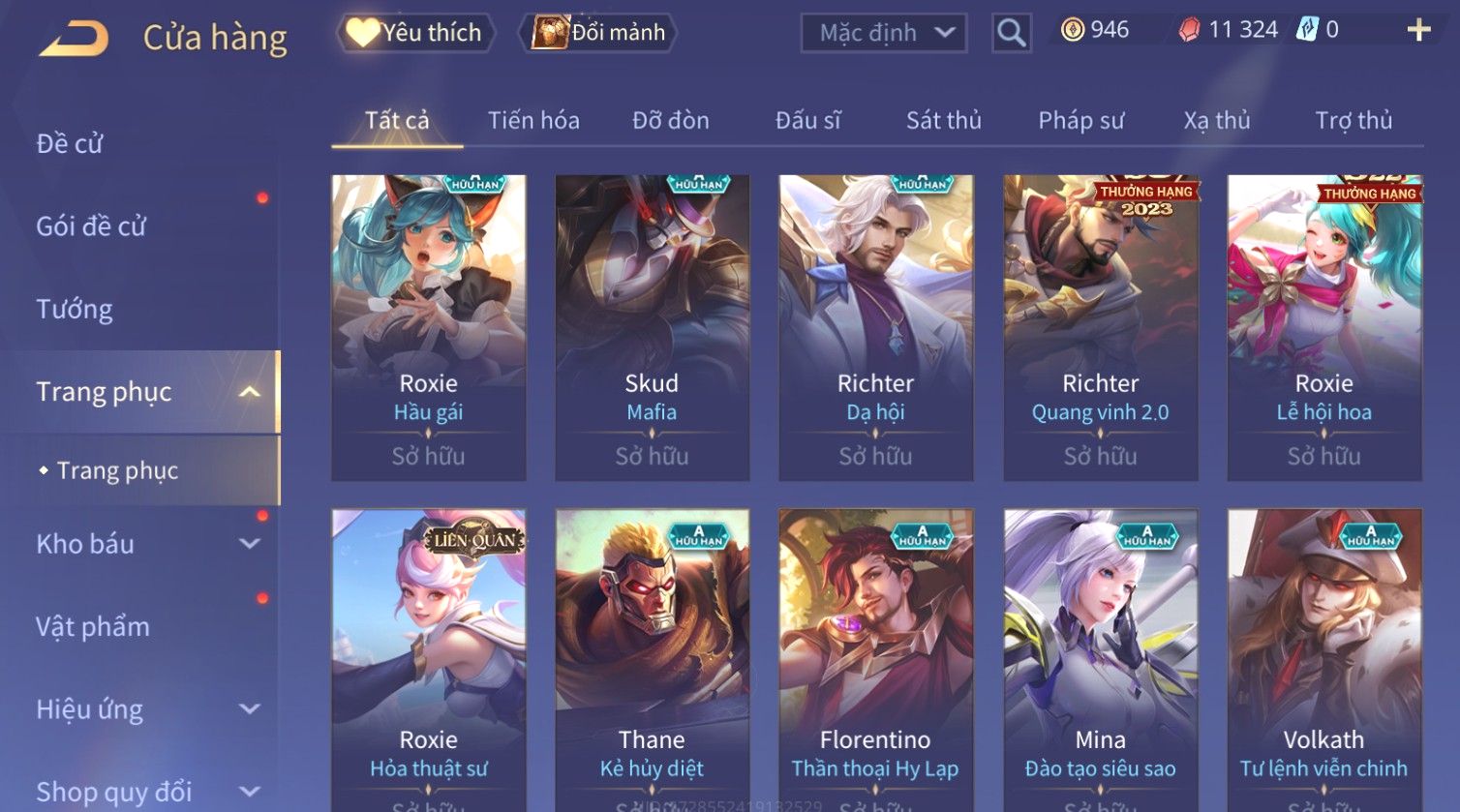Open Volkath Tư lệnh viễn chinh skin
Viewport: 1460px width, 812px height.
pyautogui.click(x=1324, y=660)
